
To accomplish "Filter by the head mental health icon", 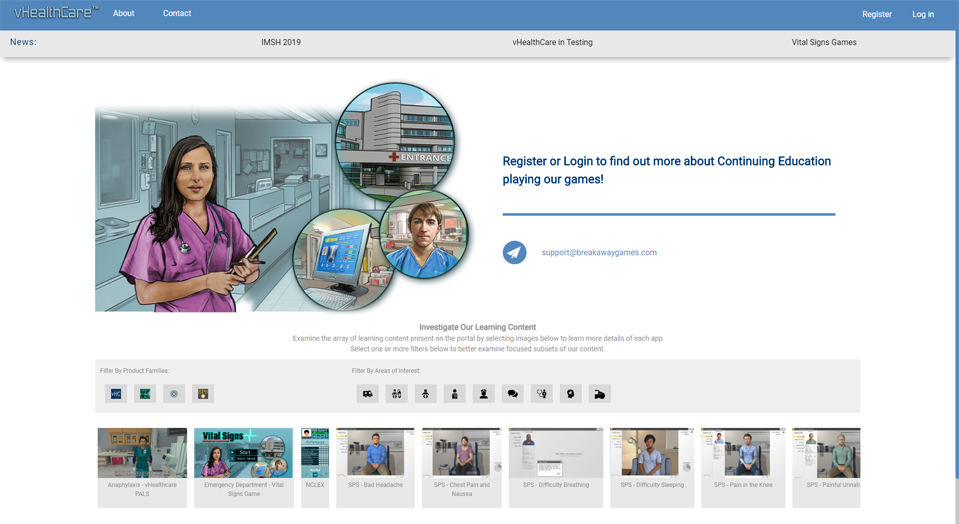I will pyautogui.click(x=571, y=394).
